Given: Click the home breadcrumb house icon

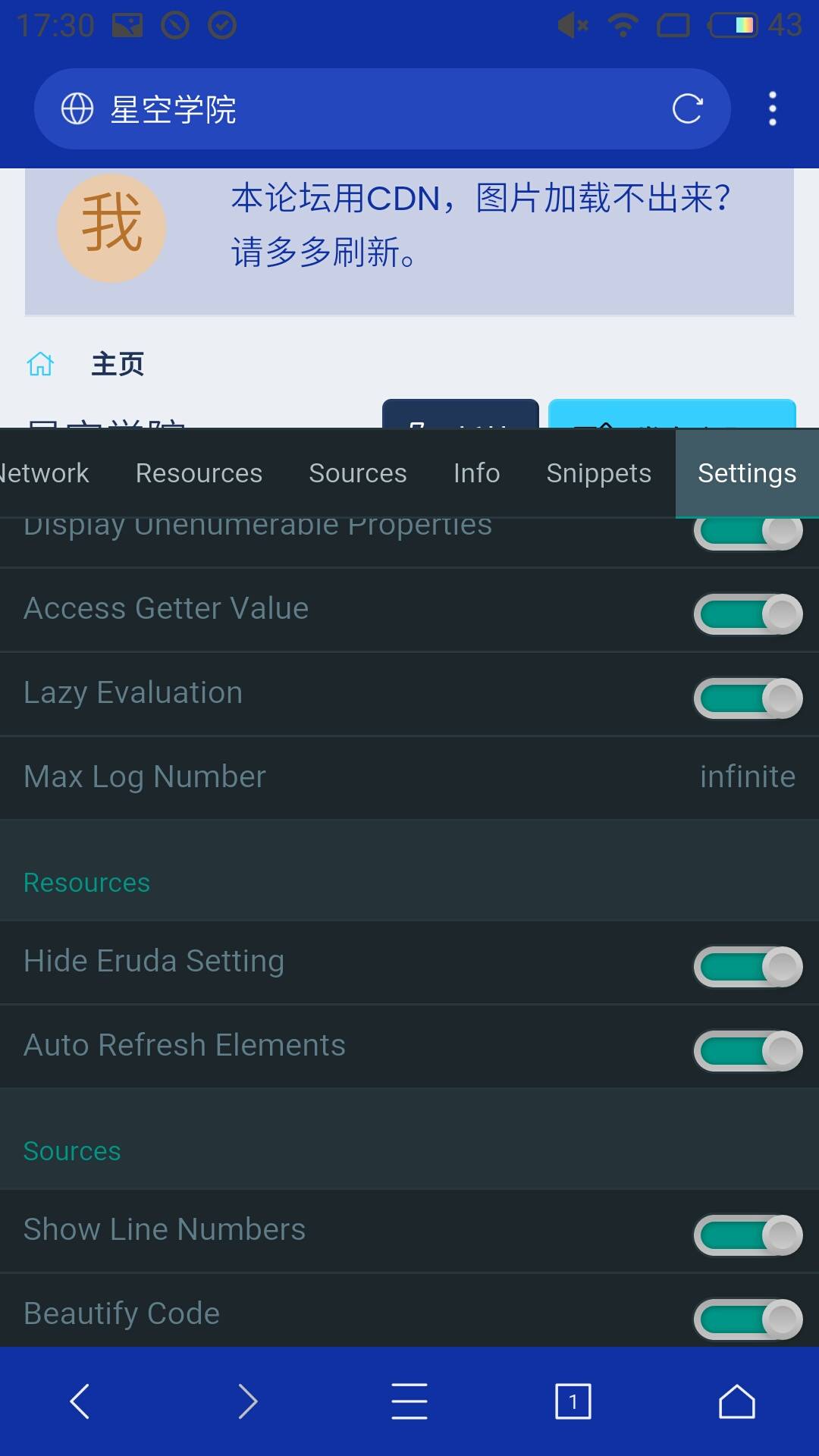Looking at the screenshot, I should (x=41, y=364).
